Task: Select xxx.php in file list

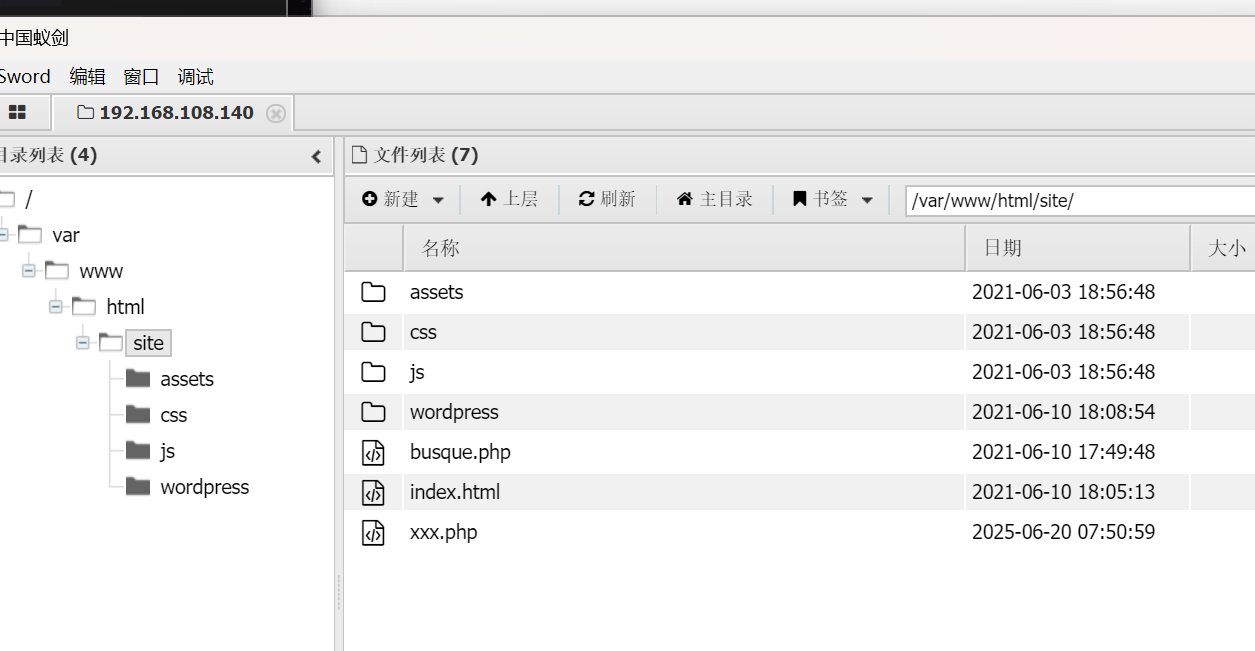Action: pyautogui.click(x=444, y=532)
